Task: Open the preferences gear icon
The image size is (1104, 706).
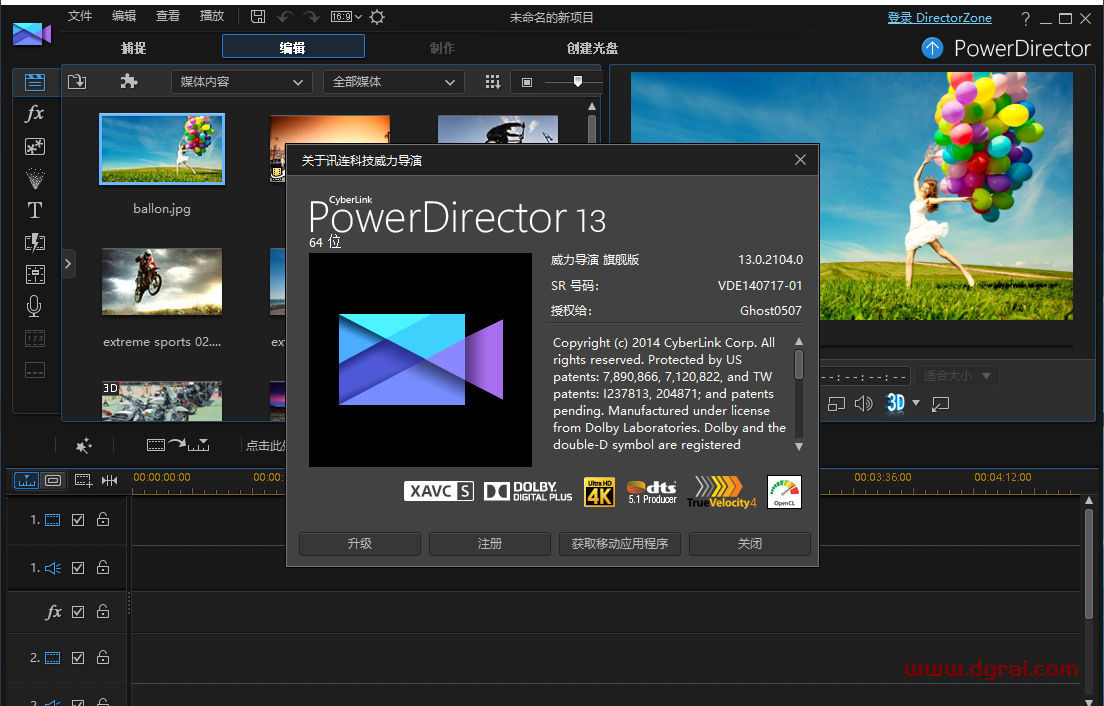Action: (x=377, y=17)
